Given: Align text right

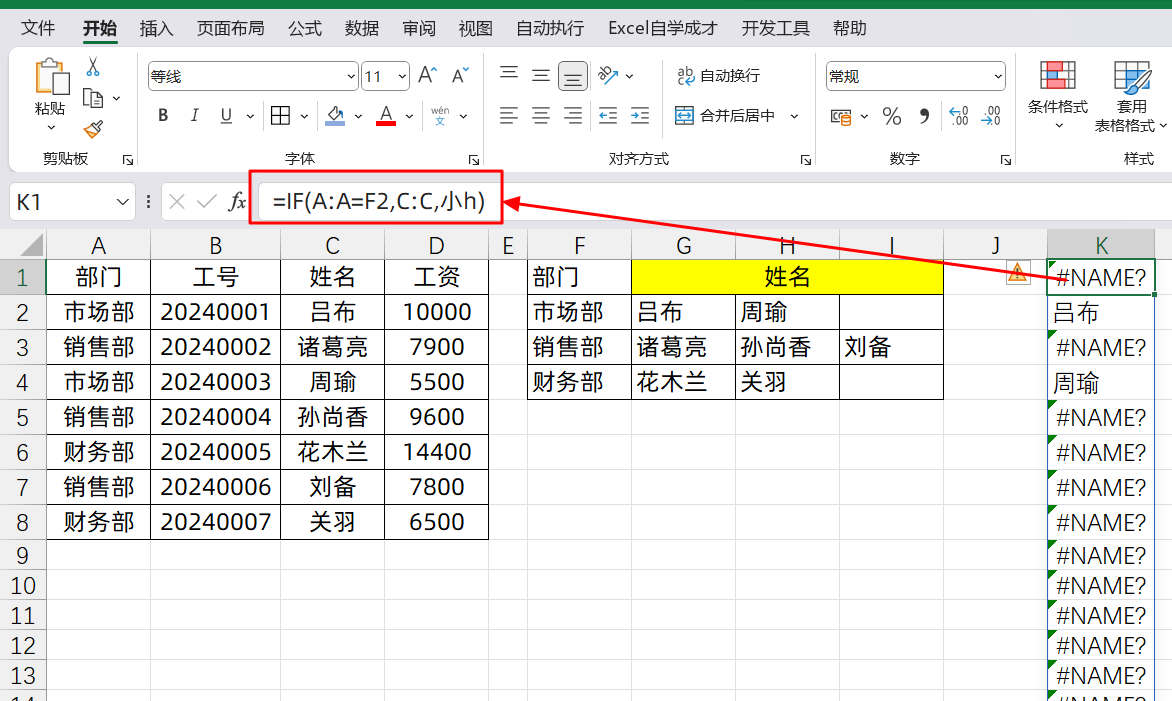Looking at the screenshot, I should coord(573,116).
